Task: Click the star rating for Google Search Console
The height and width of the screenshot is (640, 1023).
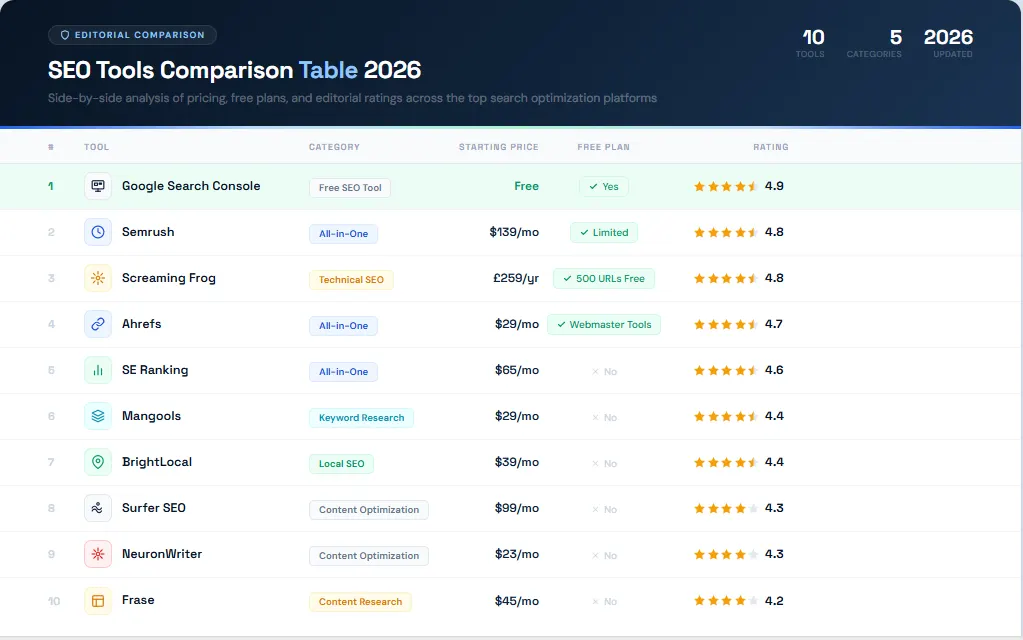Action: point(725,187)
